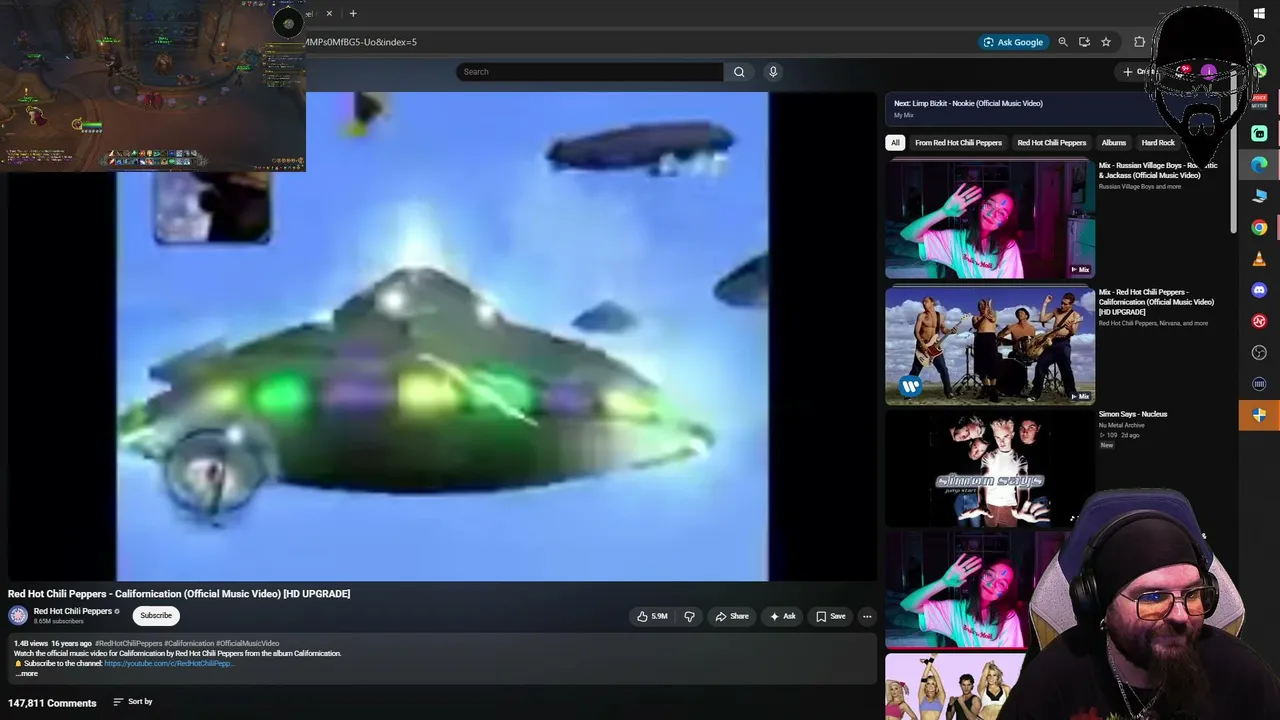Open Windows taskbar search
The height and width of the screenshot is (720, 1280).
(x=1259, y=40)
